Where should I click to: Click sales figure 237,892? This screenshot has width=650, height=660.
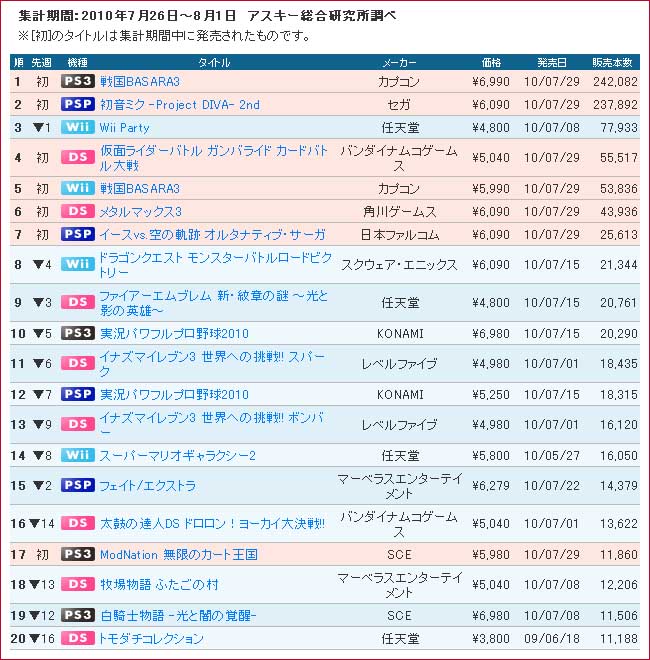[615, 104]
